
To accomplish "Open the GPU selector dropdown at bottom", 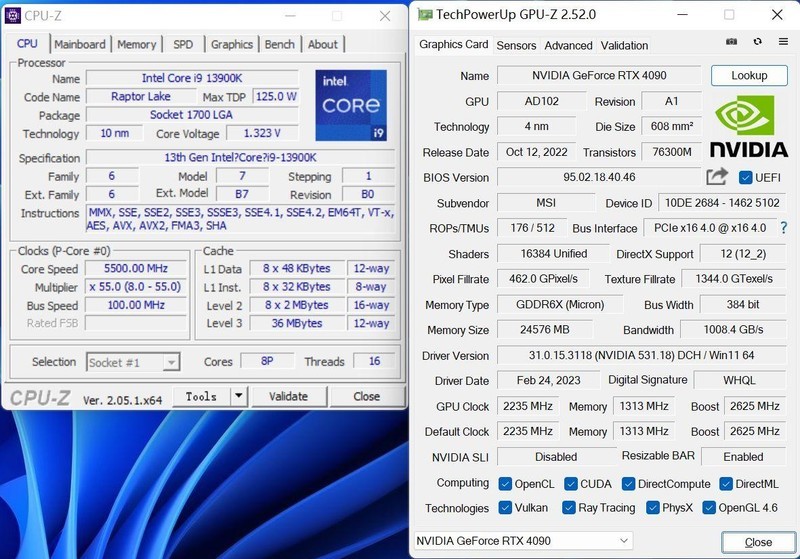I will [x=622, y=541].
